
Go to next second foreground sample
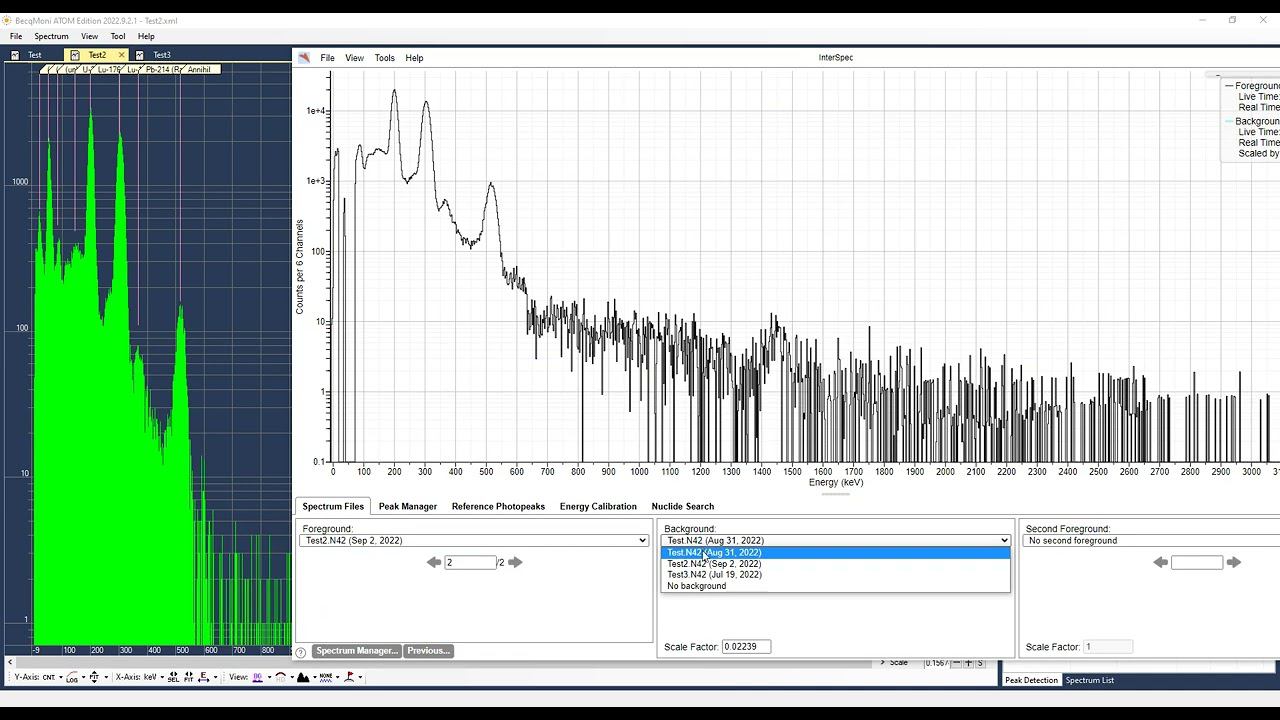[1234, 562]
